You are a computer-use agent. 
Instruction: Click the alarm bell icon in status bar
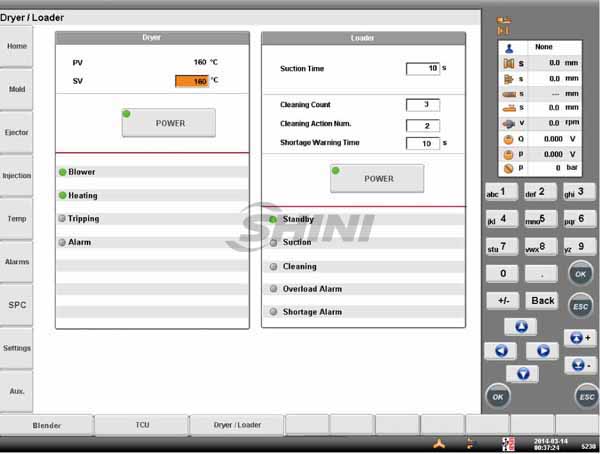point(438,443)
